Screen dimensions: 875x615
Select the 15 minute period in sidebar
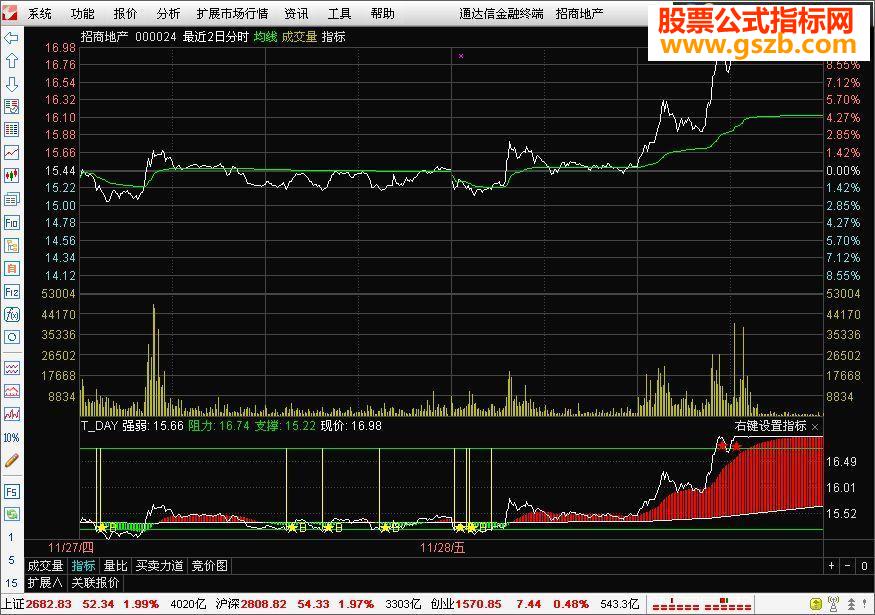click(x=11, y=583)
